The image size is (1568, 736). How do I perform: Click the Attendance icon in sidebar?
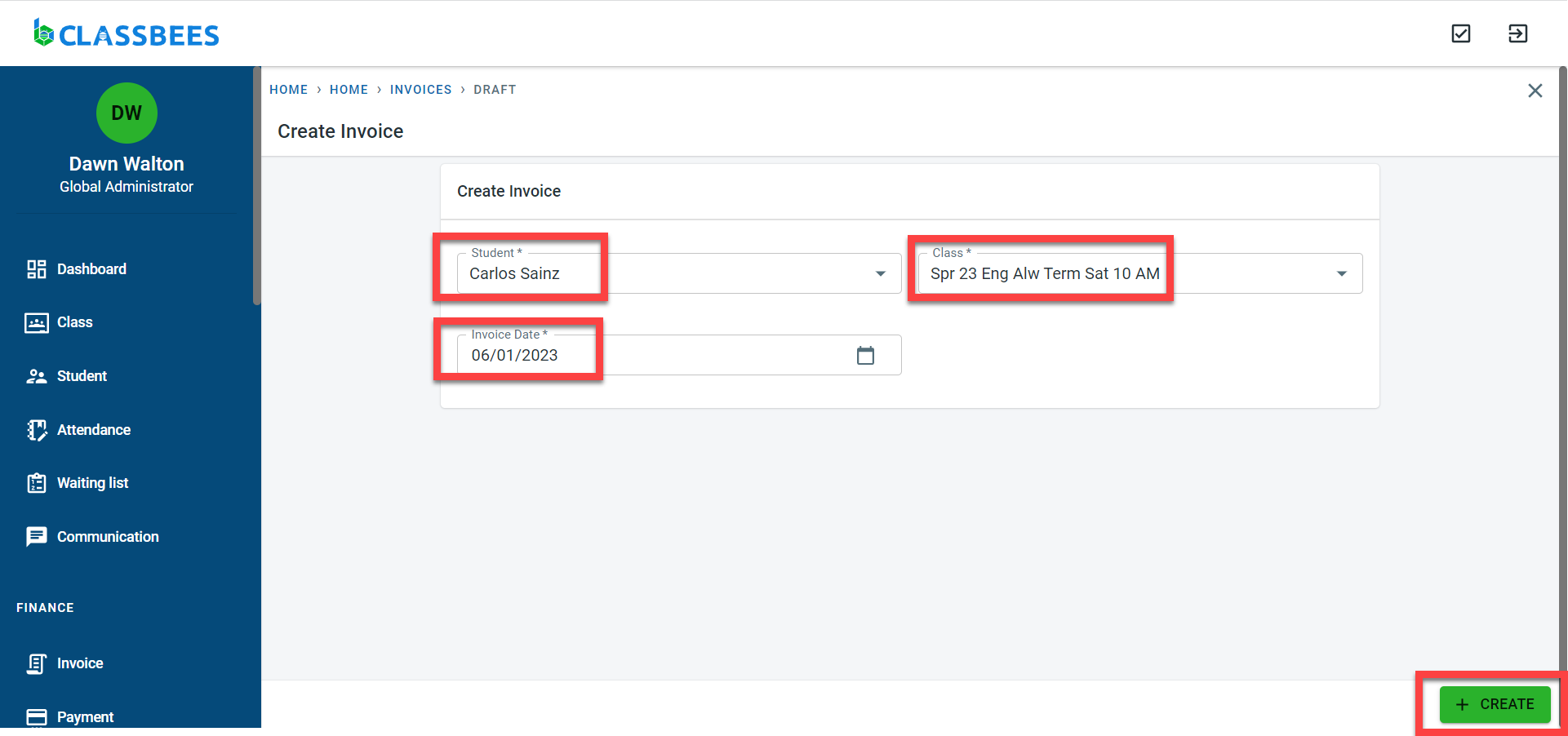pyautogui.click(x=36, y=430)
